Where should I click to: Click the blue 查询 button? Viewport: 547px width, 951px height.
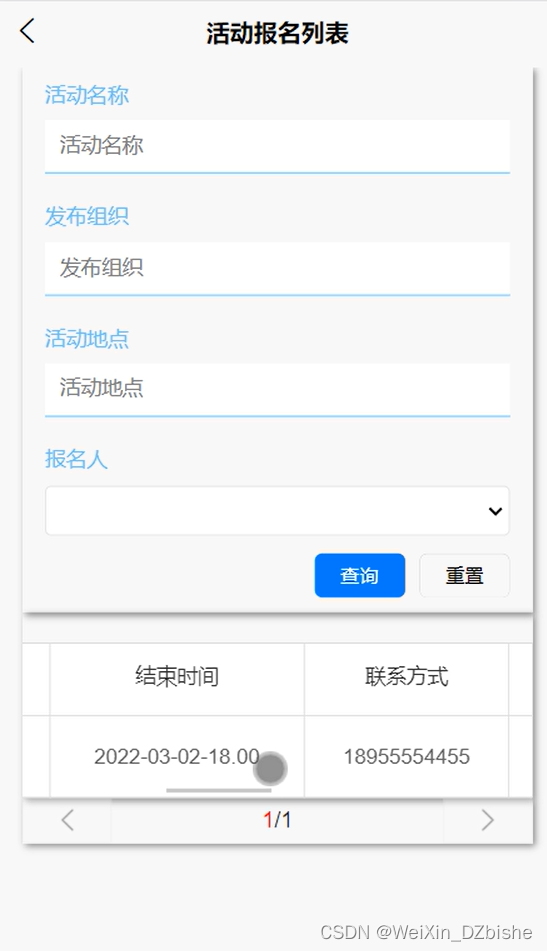point(360,576)
